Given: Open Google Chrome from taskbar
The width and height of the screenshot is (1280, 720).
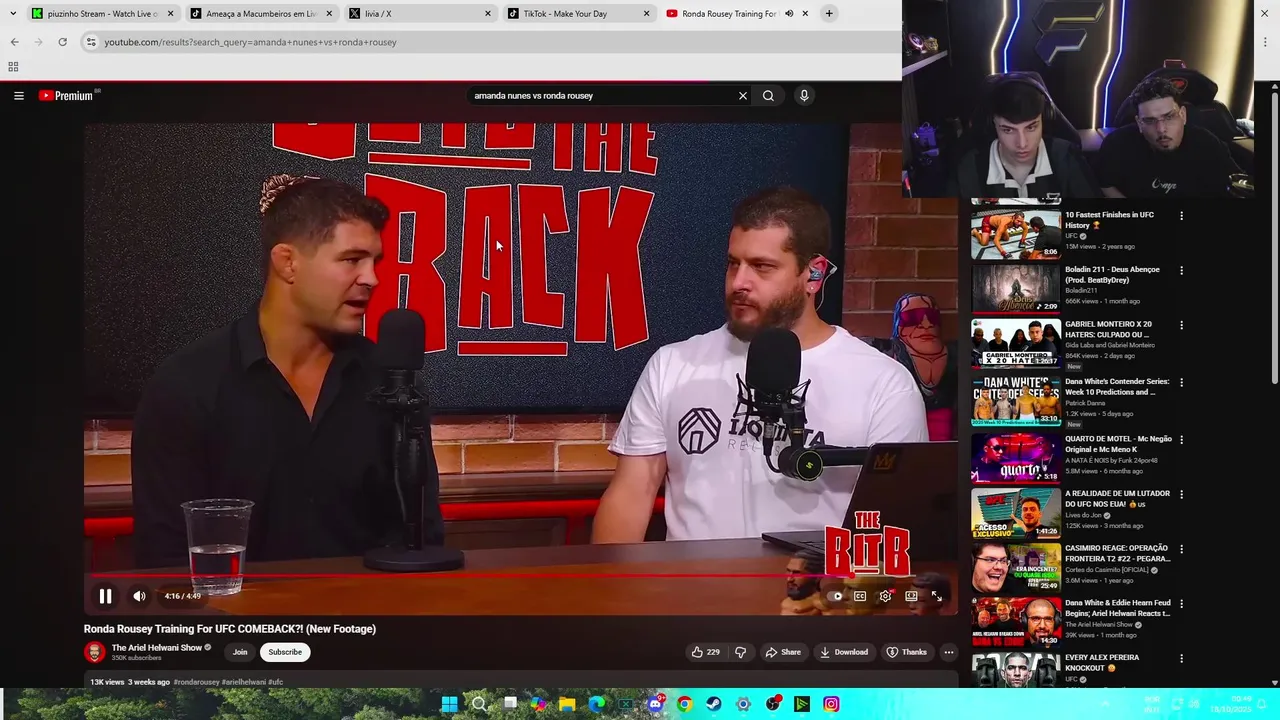Looking at the screenshot, I should [x=684, y=704].
